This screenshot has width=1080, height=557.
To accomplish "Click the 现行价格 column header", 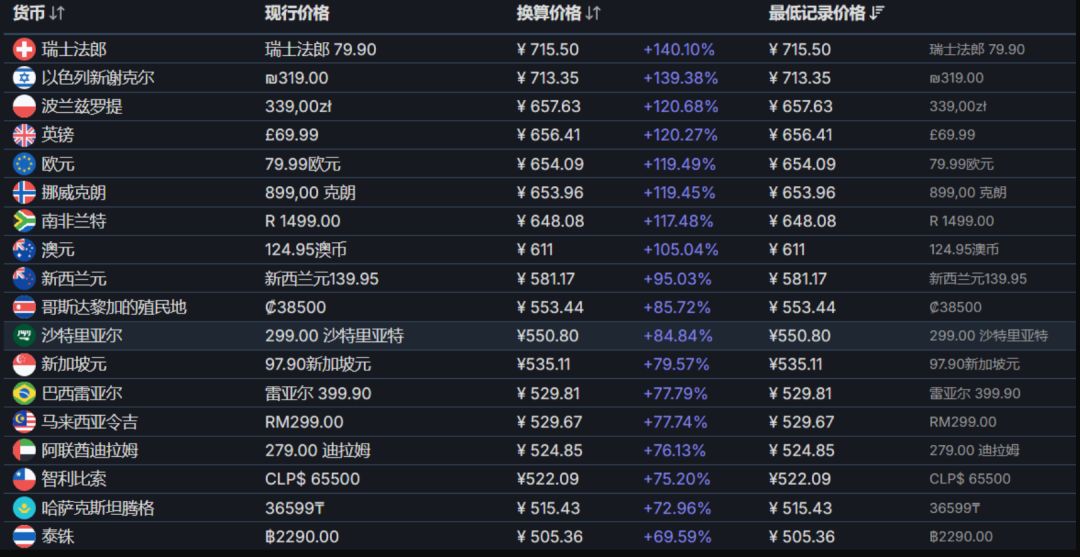I will 297,14.
